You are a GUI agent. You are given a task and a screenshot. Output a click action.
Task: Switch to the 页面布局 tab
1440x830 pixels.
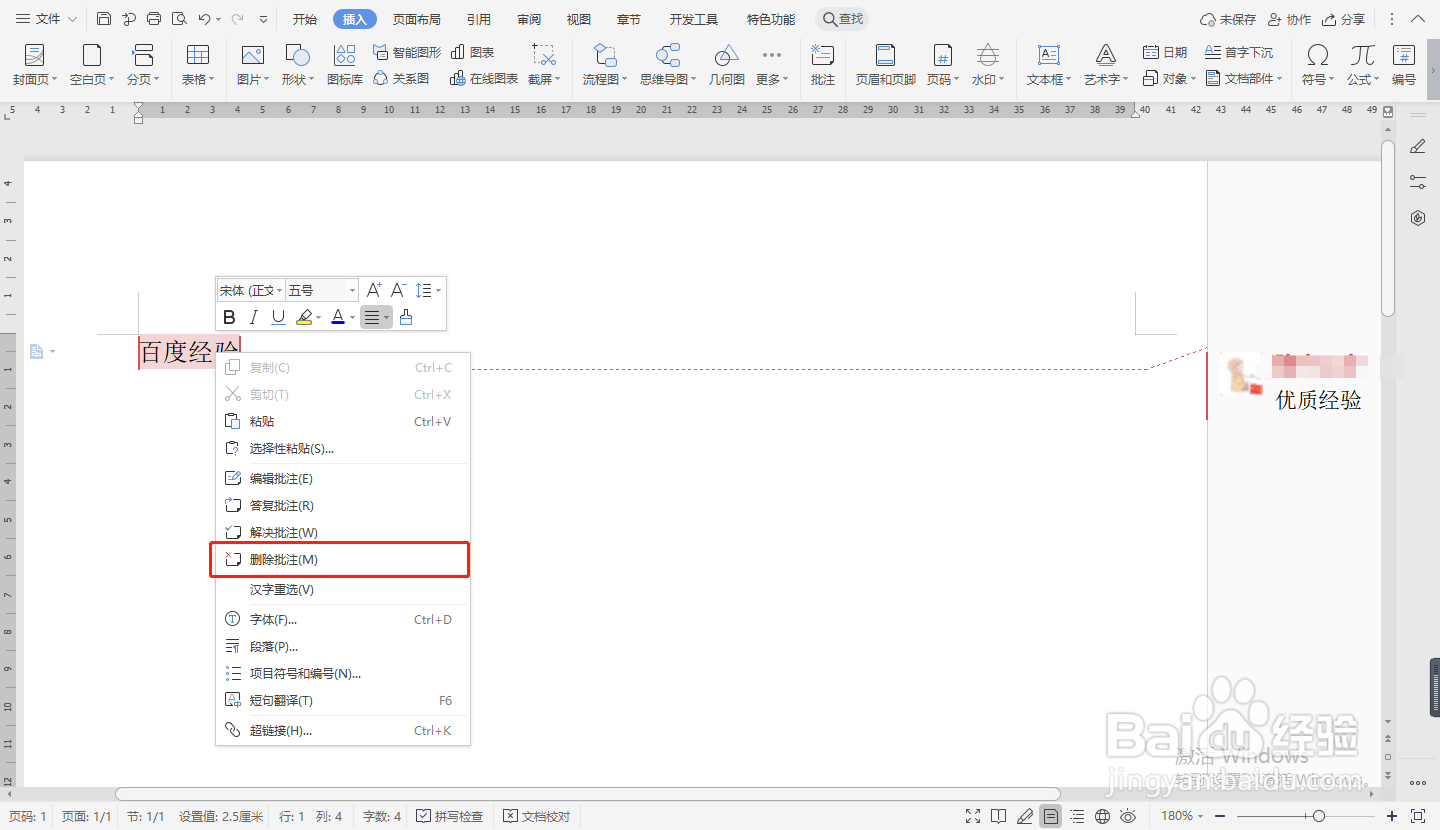[416, 19]
